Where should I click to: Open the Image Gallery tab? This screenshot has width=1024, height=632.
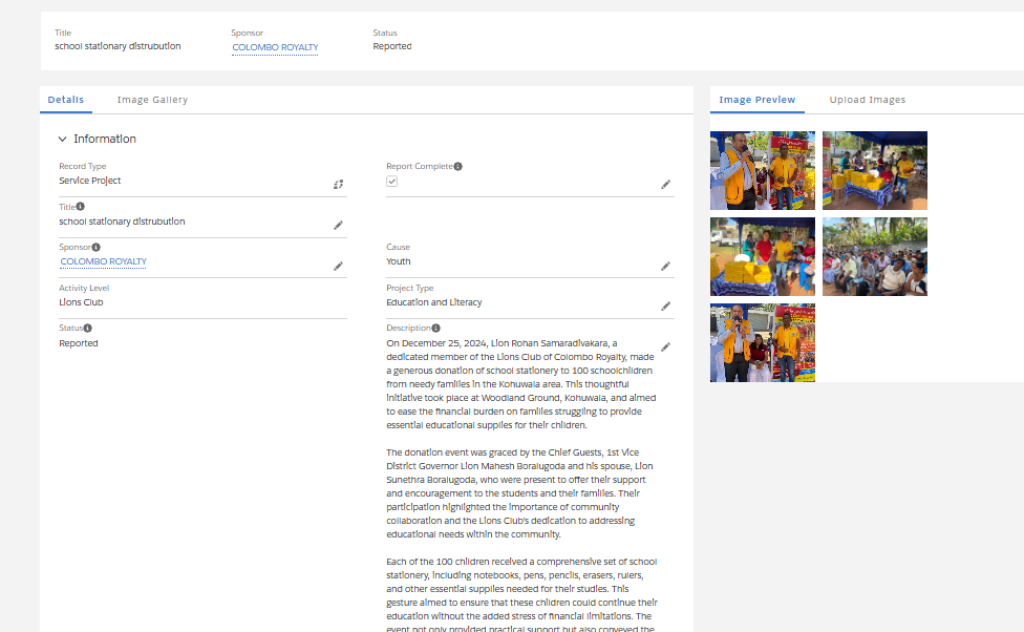tap(152, 100)
